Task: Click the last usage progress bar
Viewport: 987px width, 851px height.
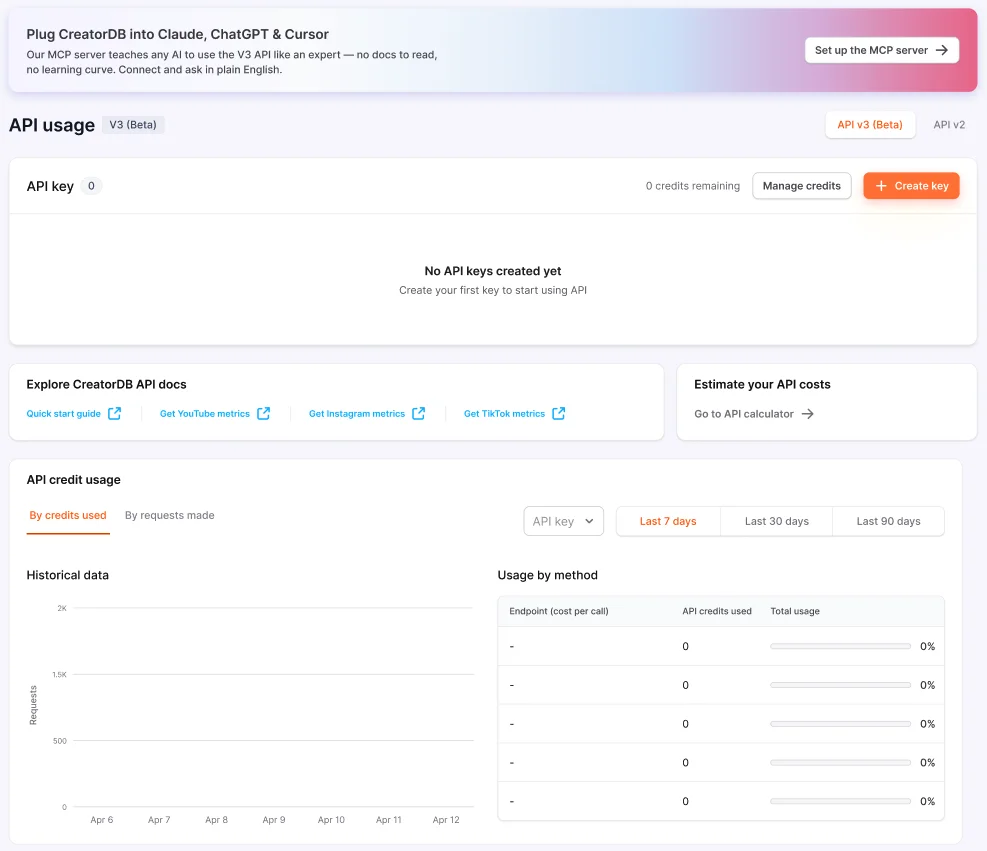Action: (840, 801)
